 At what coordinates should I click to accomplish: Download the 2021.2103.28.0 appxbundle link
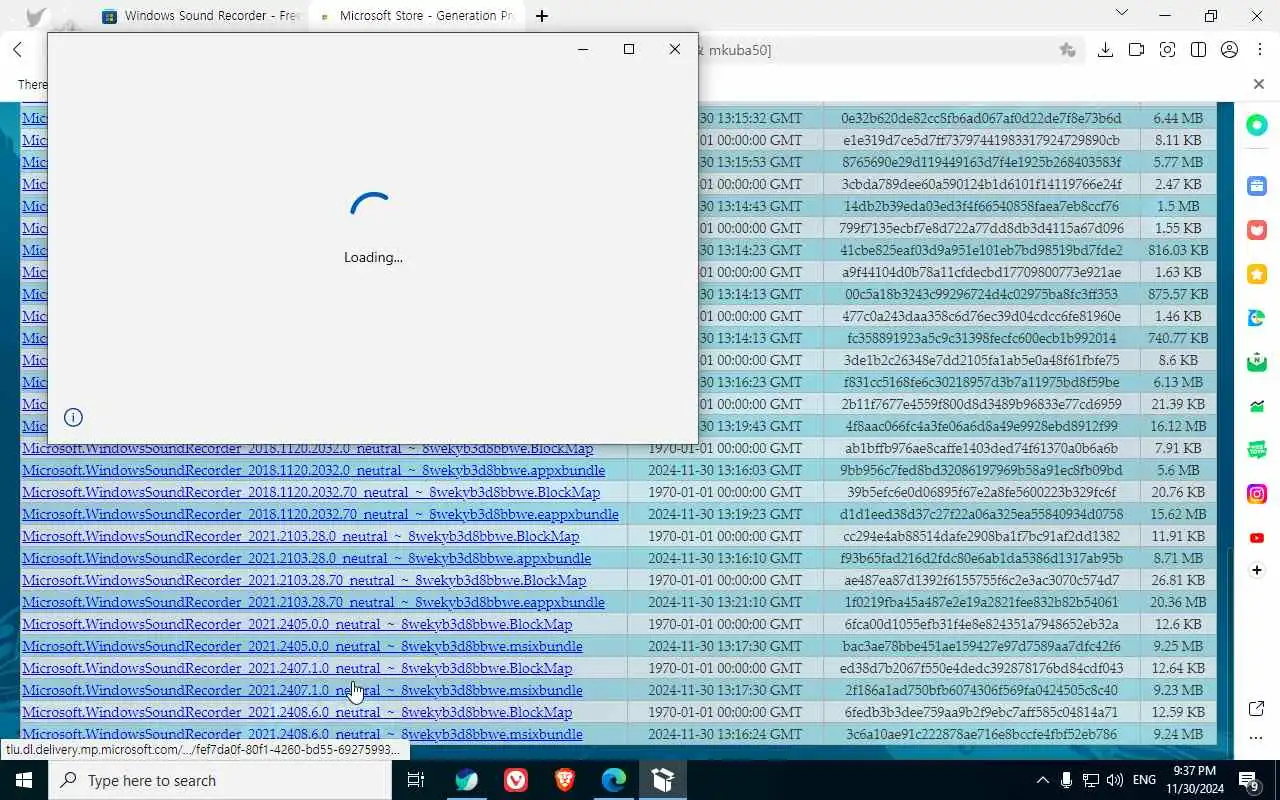point(306,558)
